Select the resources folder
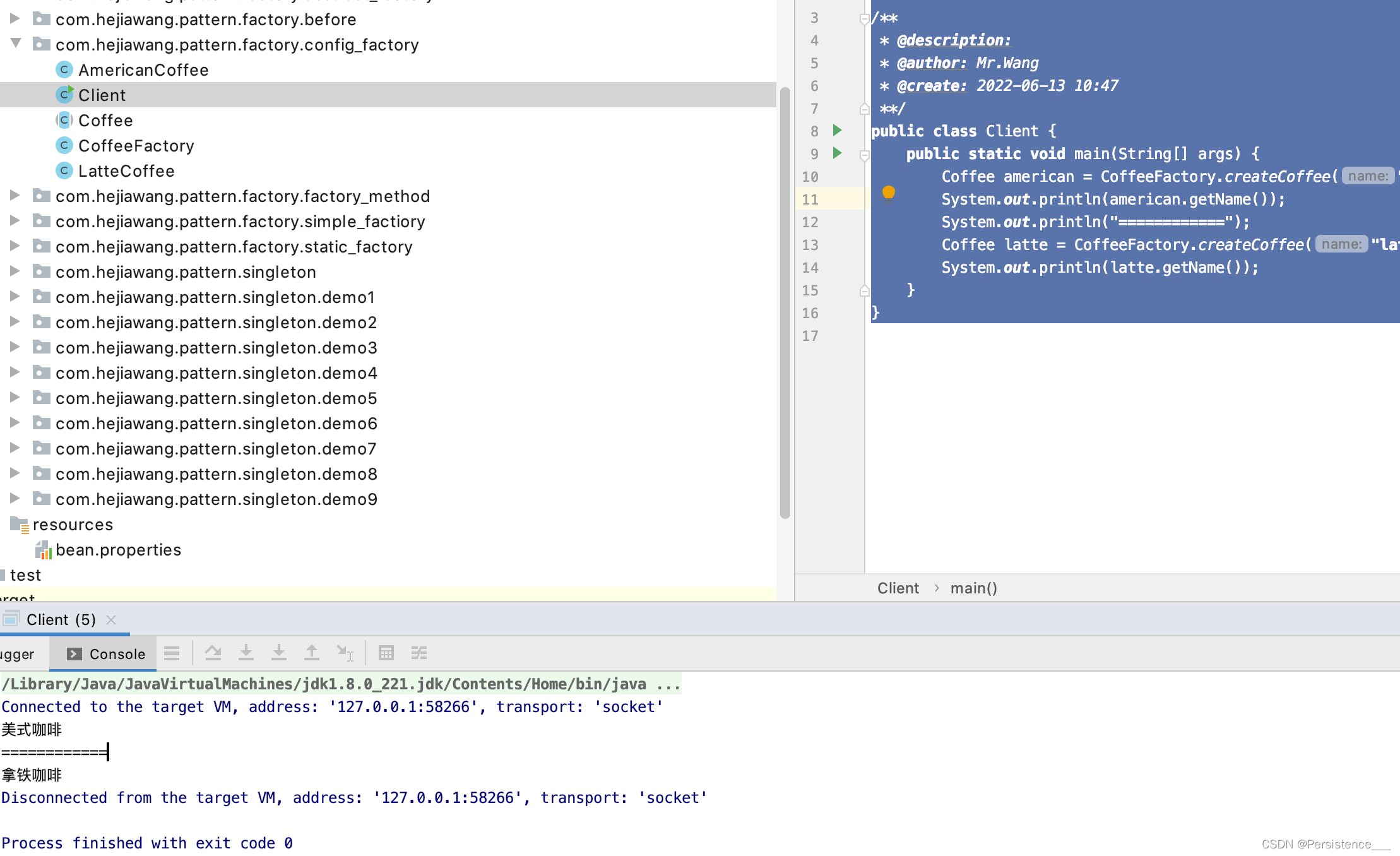The image size is (1400, 856). 73,525
